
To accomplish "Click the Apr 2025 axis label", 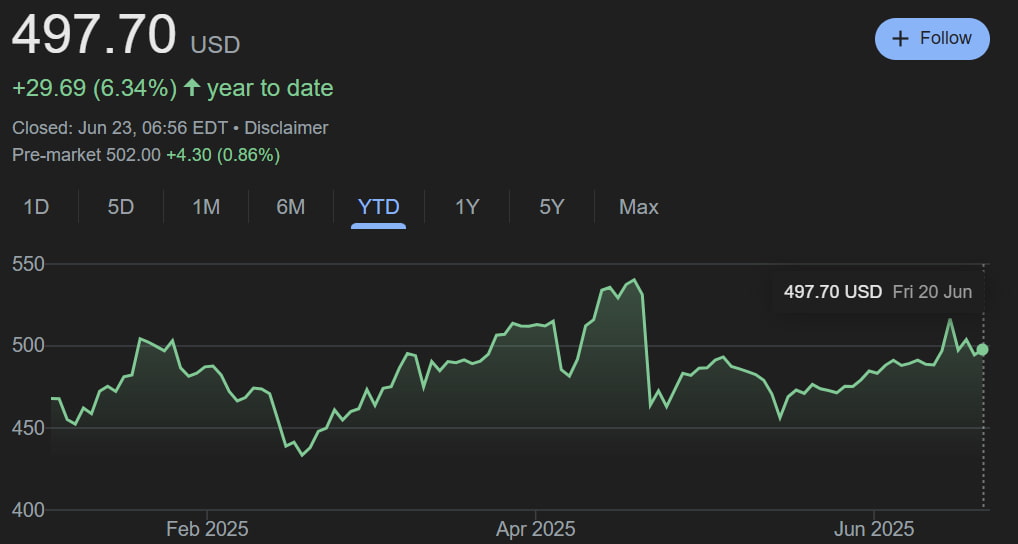I will (536, 528).
